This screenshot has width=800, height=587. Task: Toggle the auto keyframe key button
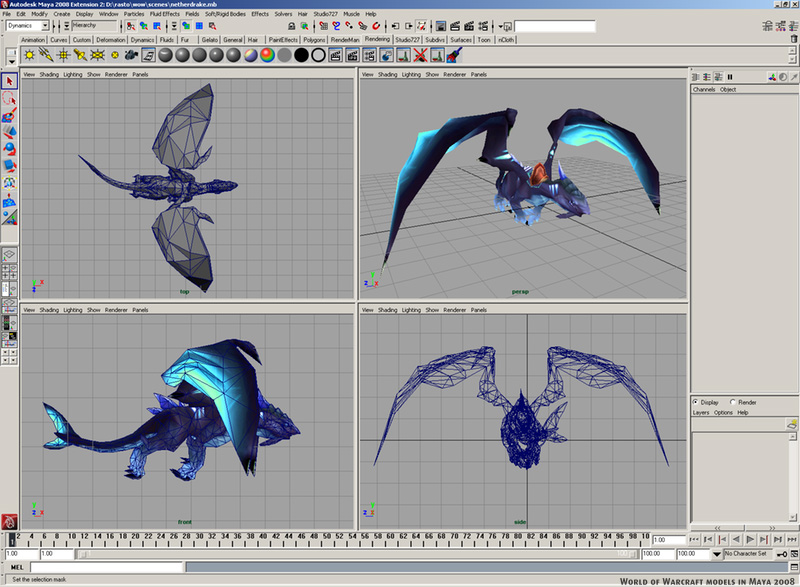click(782, 554)
